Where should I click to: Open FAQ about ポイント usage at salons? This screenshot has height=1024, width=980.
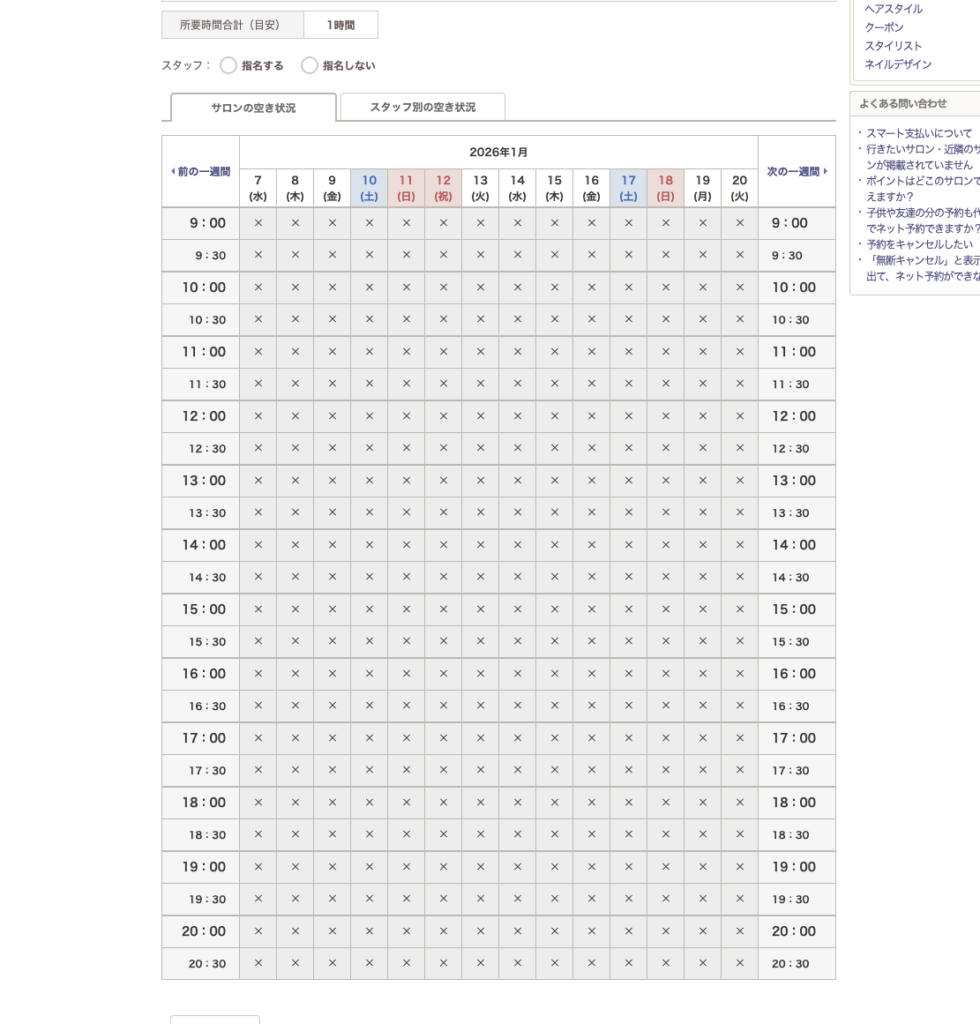click(x=922, y=181)
